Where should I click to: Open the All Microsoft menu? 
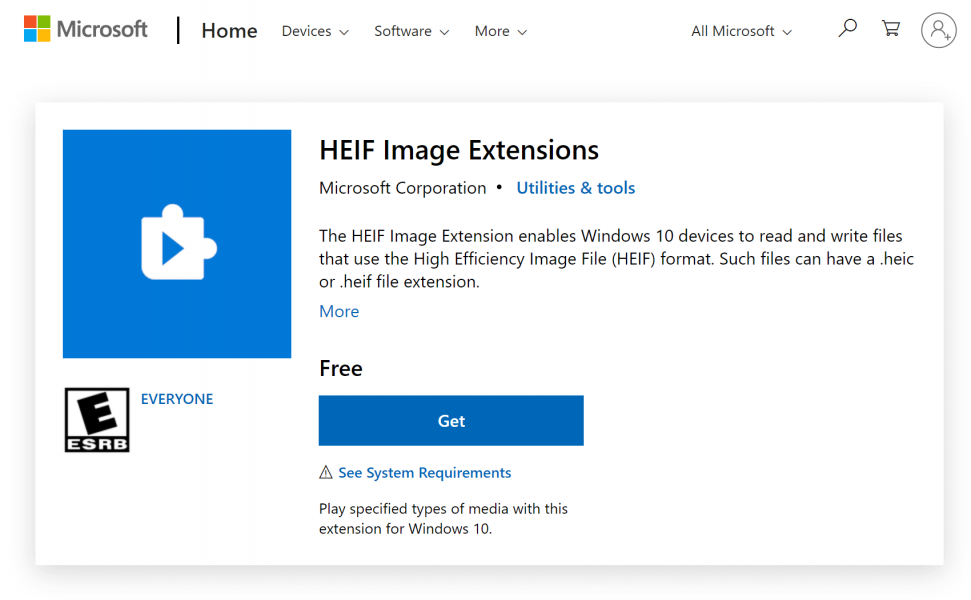(740, 31)
